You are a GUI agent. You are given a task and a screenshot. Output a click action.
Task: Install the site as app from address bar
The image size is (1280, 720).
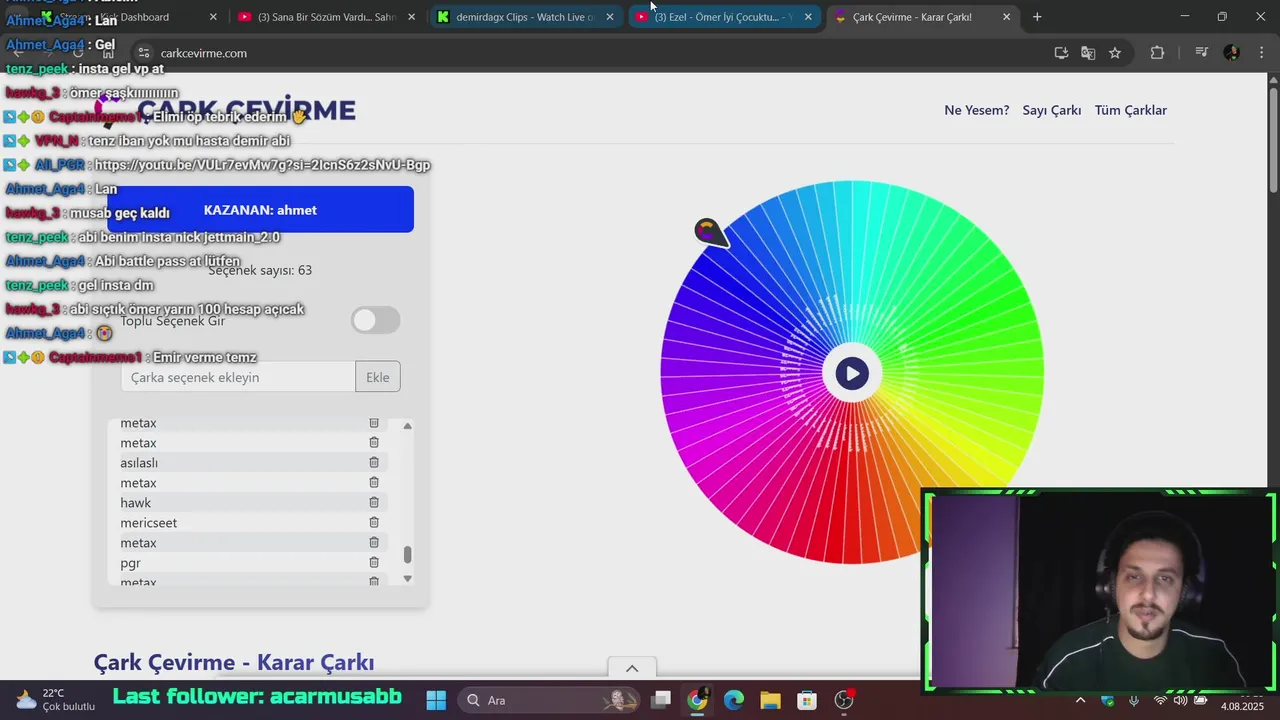point(1061,53)
